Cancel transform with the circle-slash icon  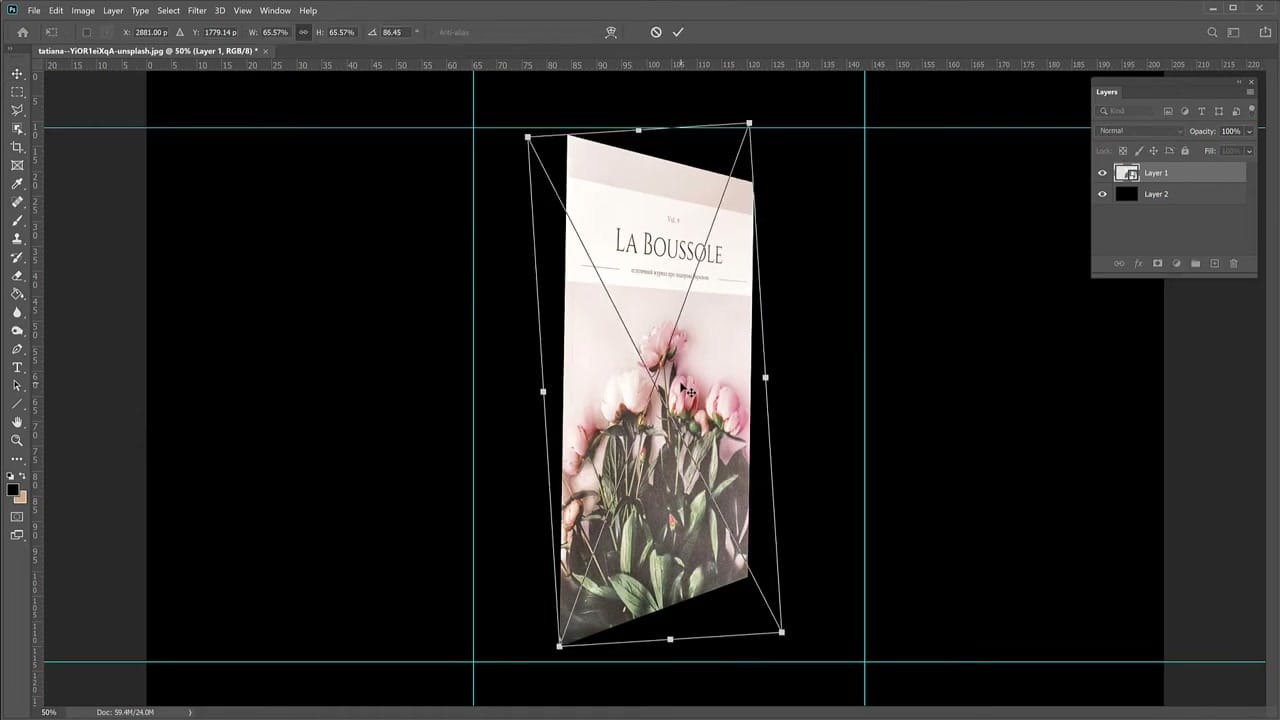pyautogui.click(x=656, y=32)
